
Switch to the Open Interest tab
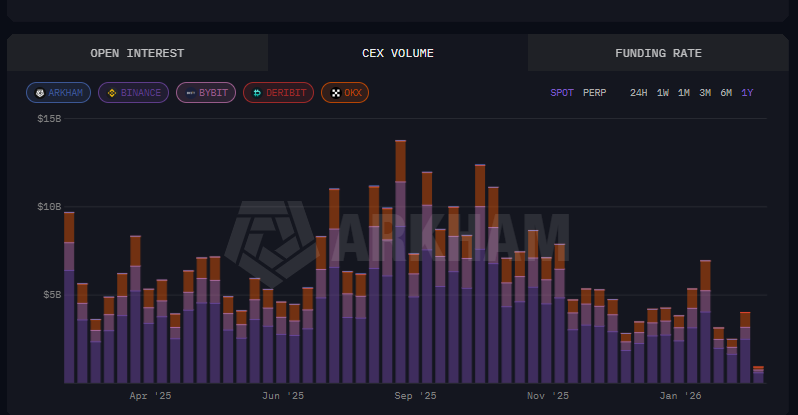click(137, 53)
